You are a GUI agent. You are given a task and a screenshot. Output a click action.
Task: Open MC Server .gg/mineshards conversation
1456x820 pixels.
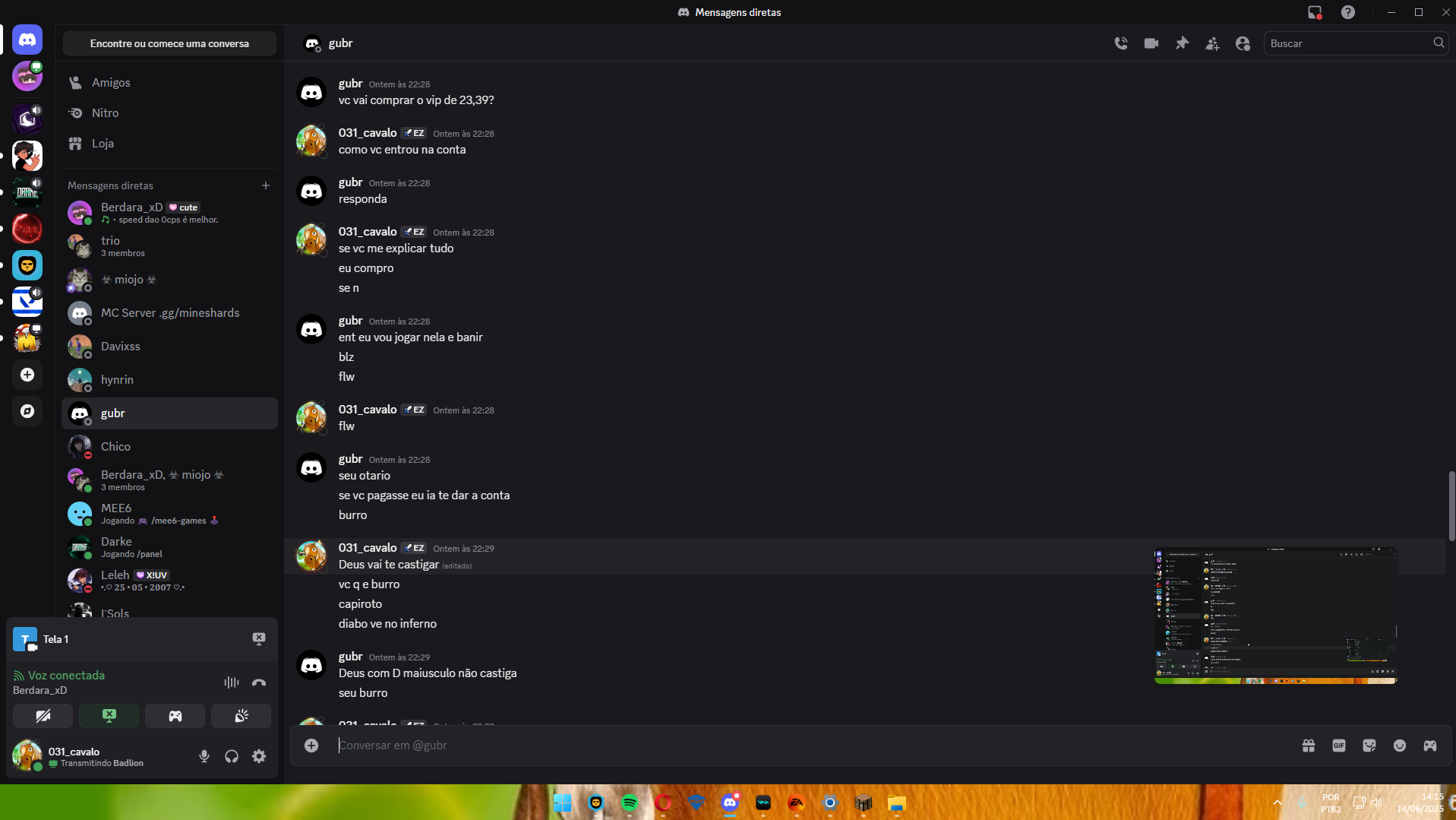(x=169, y=313)
